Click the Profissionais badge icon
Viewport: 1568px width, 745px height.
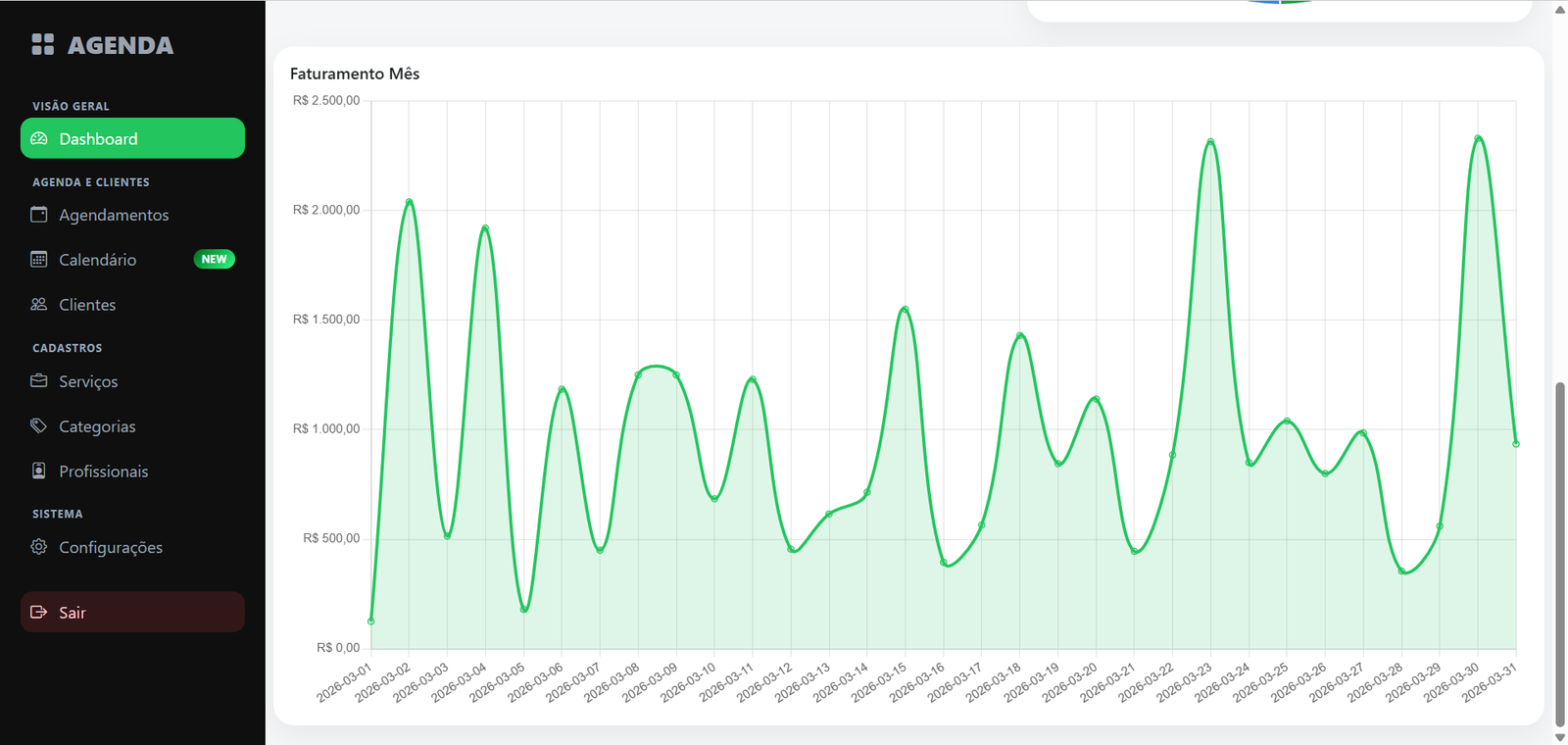point(39,472)
